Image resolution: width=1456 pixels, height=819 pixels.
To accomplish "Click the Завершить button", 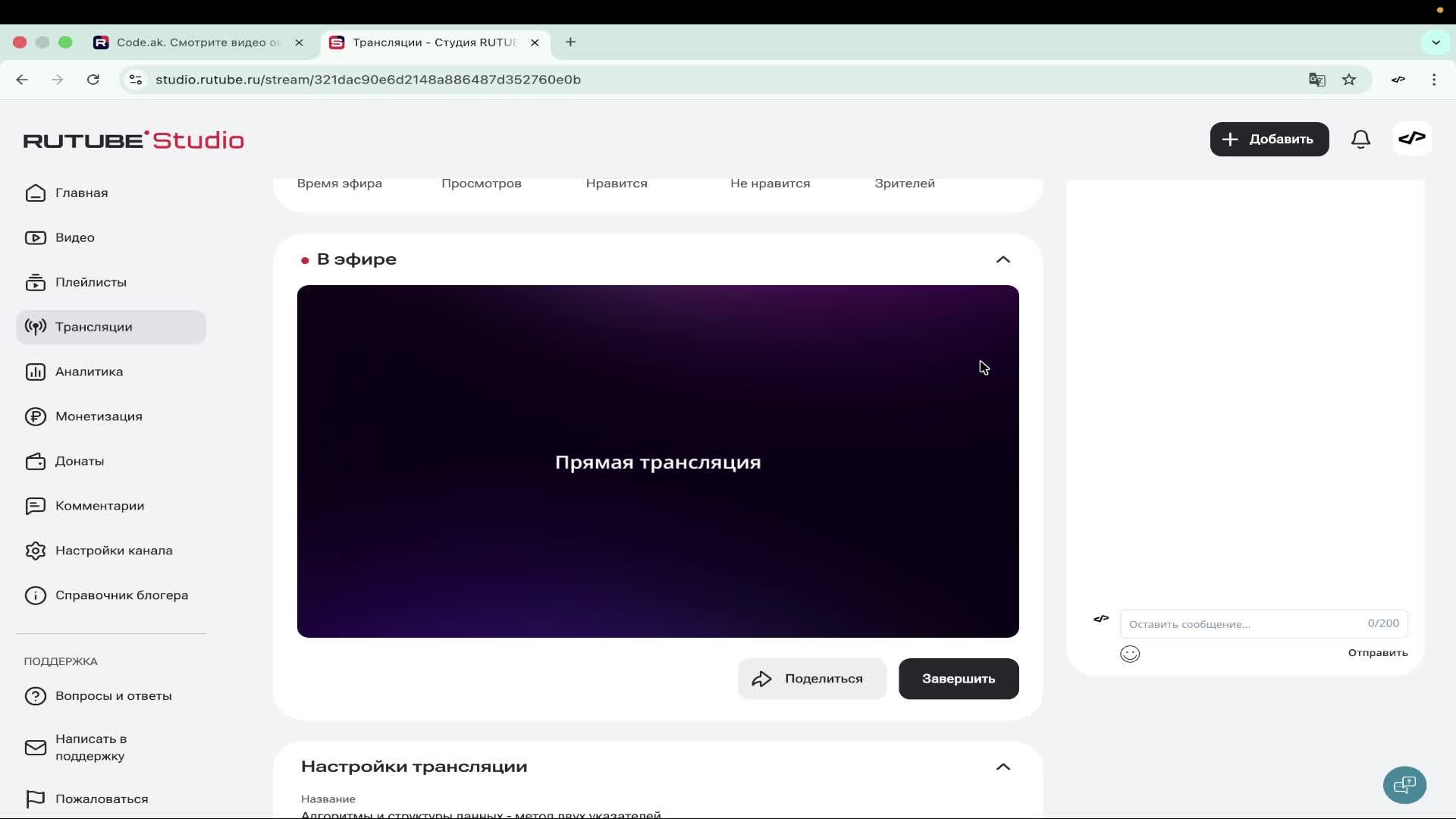I will [959, 679].
